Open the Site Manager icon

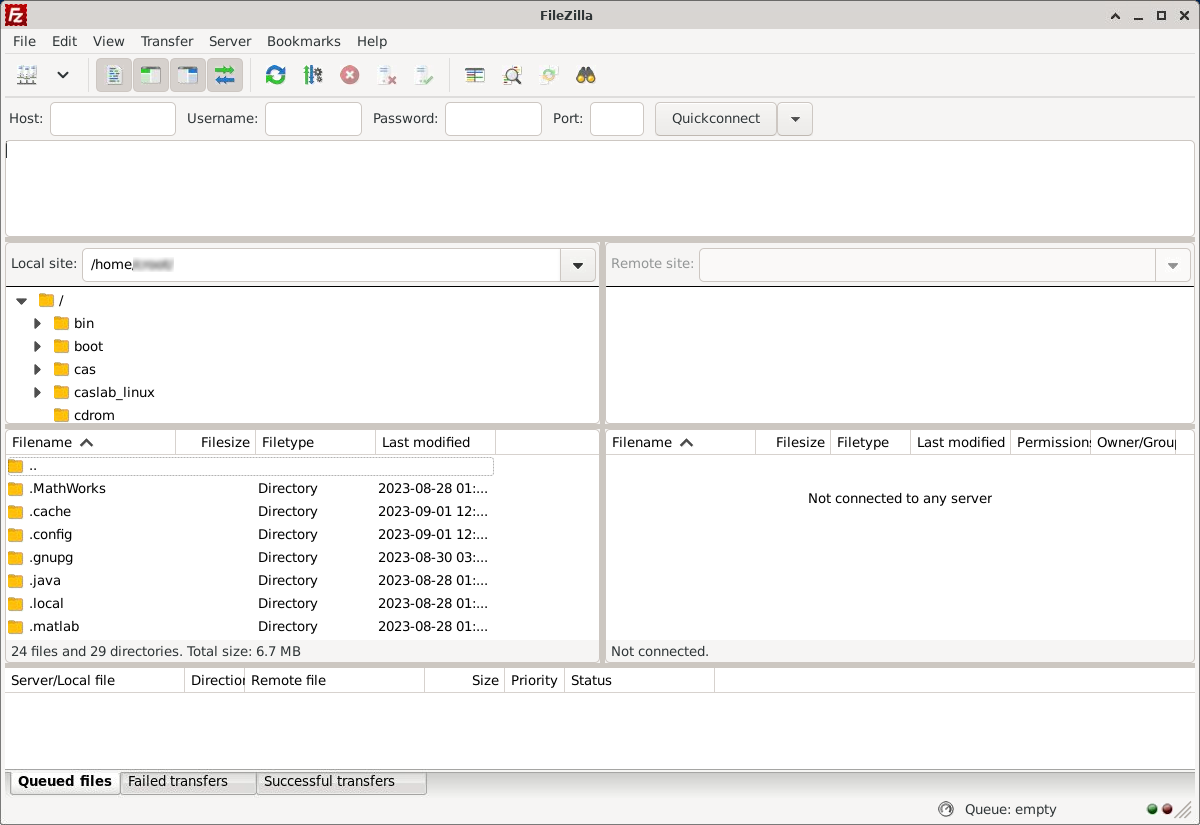(x=27, y=75)
